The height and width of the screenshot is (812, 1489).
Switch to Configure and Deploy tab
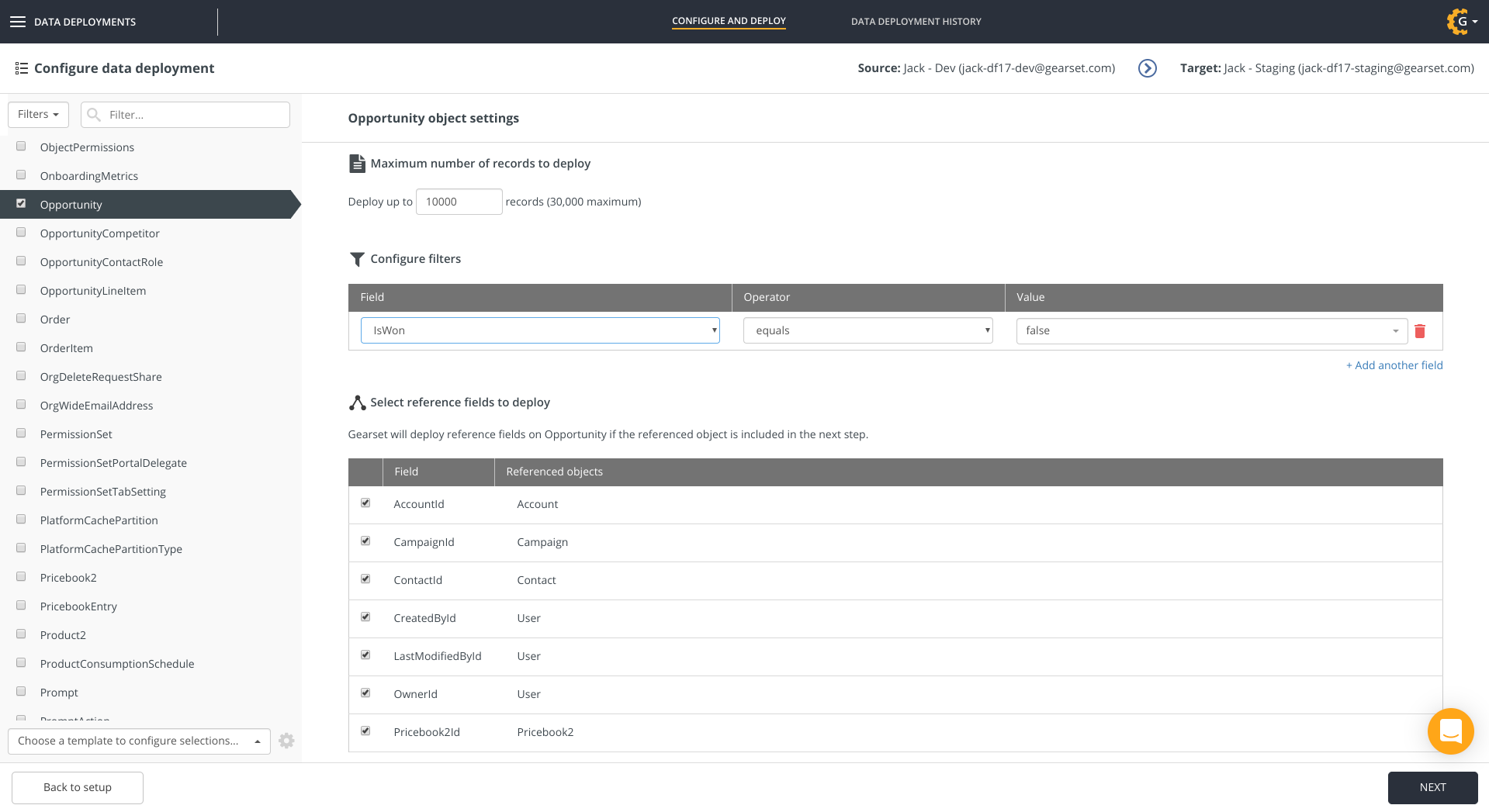pyautogui.click(x=729, y=22)
